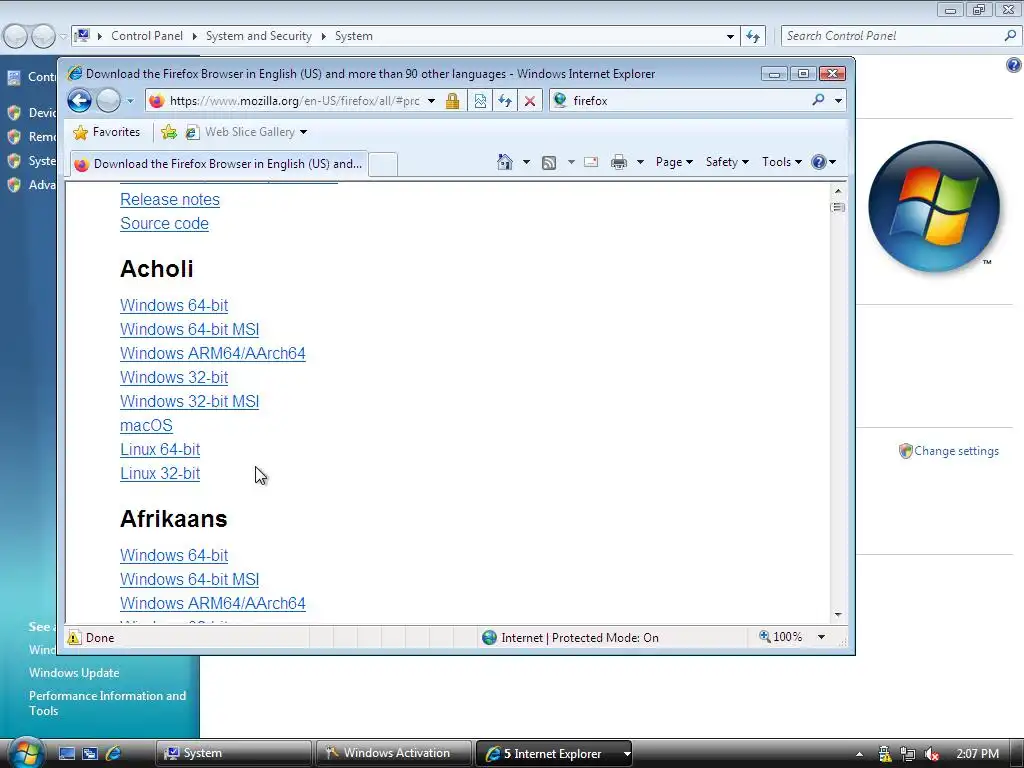Click the mozilla.org URL address field
1024x768 pixels.
(x=294, y=101)
